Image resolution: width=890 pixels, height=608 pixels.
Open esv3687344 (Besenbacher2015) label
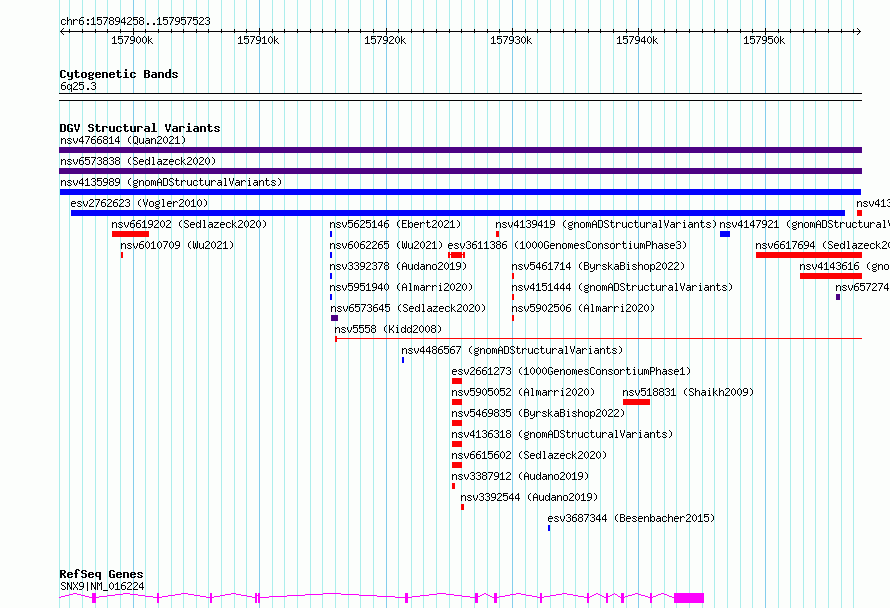tap(631, 518)
